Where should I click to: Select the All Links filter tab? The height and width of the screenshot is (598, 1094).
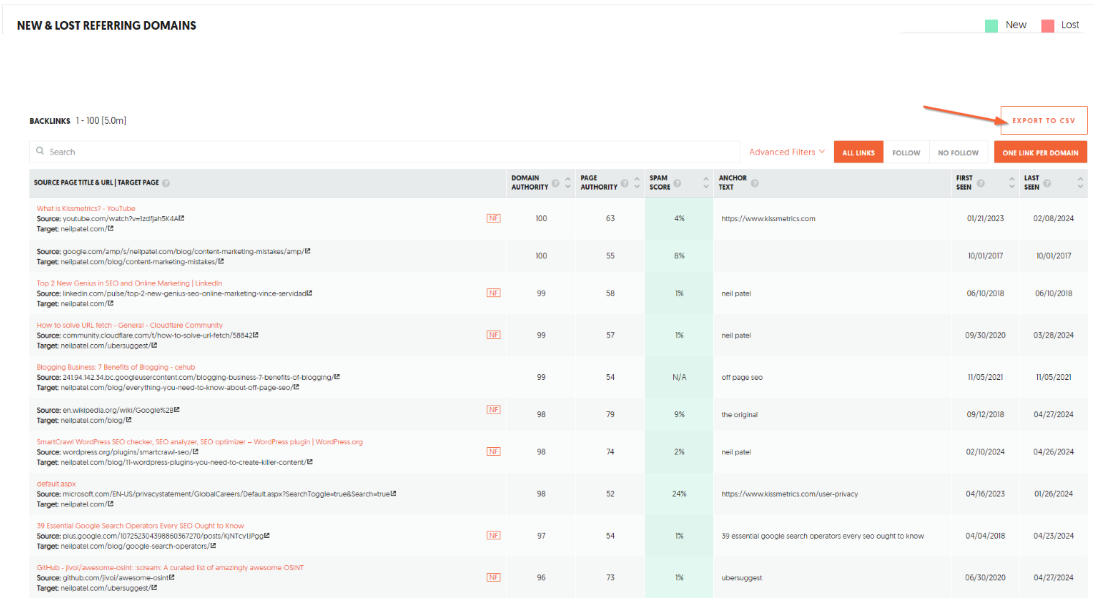(858, 153)
